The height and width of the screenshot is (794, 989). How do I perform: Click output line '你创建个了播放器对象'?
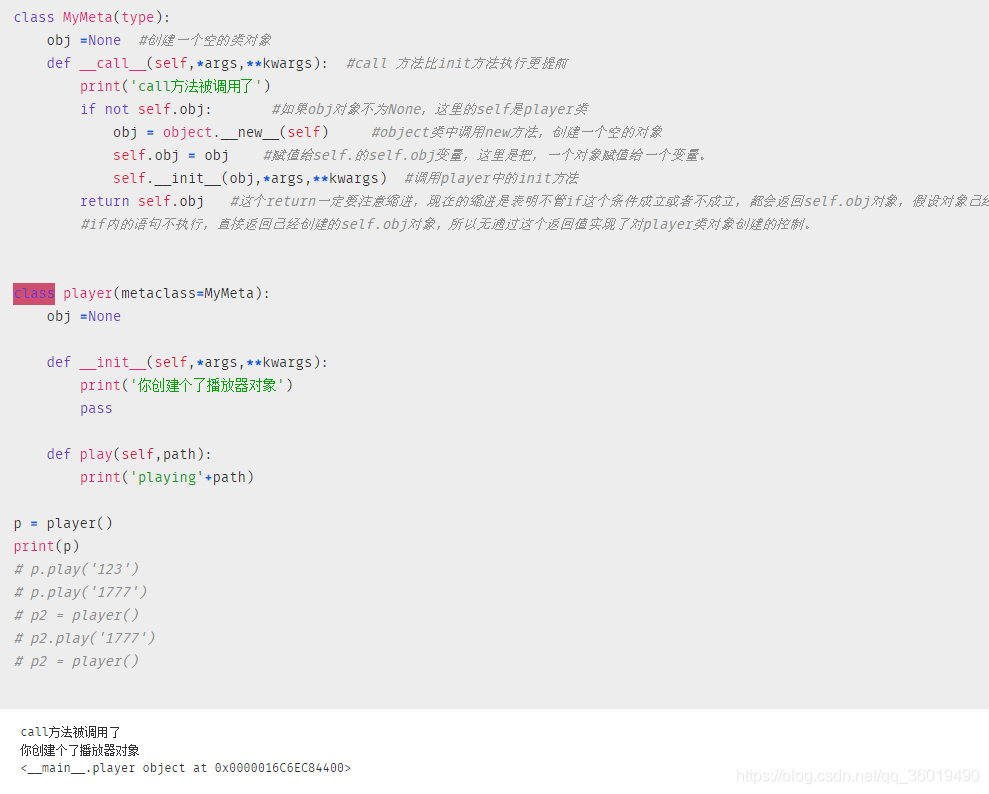point(79,750)
